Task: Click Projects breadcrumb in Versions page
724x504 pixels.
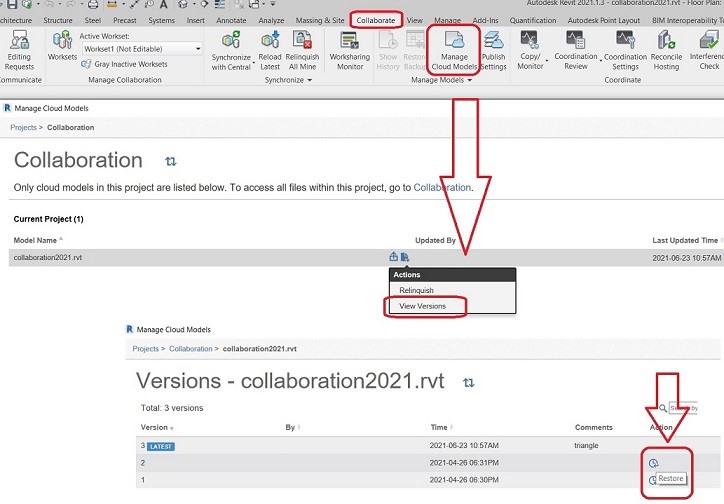Action: [145, 348]
